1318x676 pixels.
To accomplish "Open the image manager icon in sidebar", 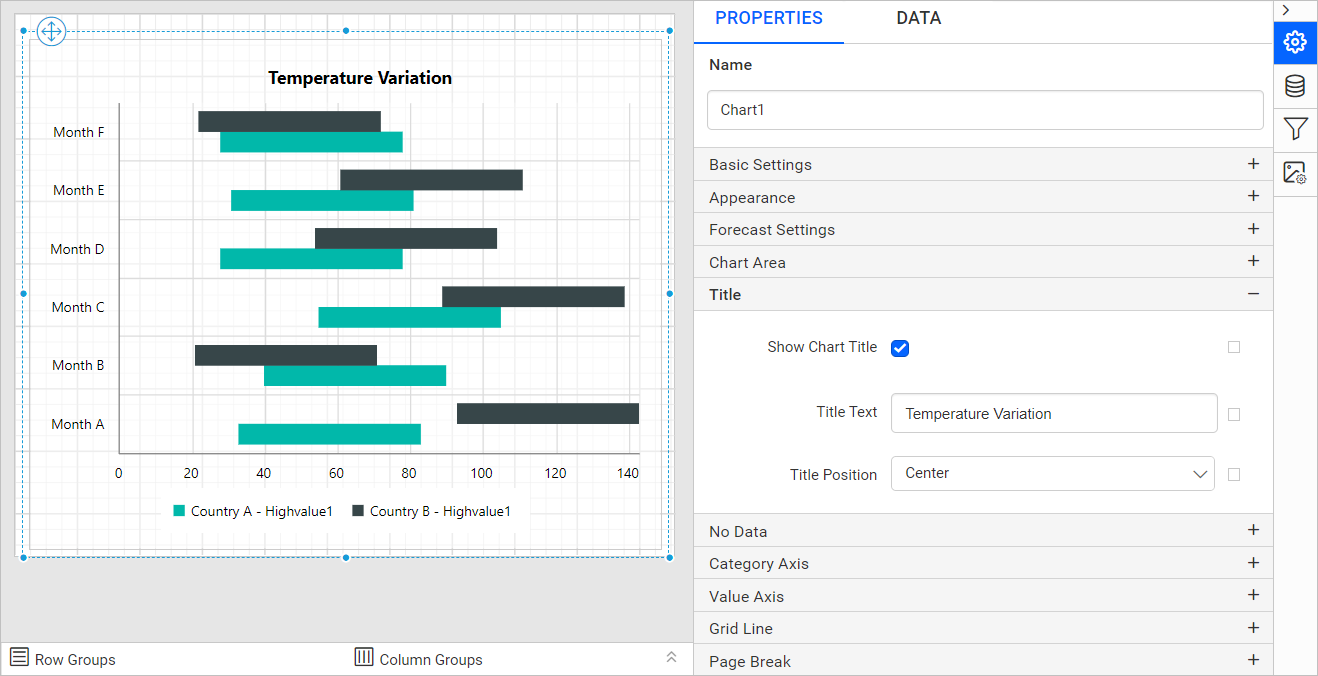I will [1295, 173].
